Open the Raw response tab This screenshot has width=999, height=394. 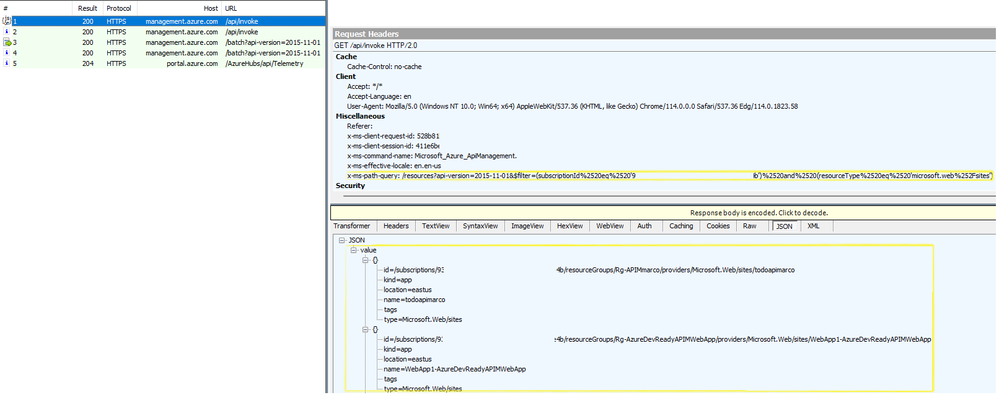coord(750,226)
